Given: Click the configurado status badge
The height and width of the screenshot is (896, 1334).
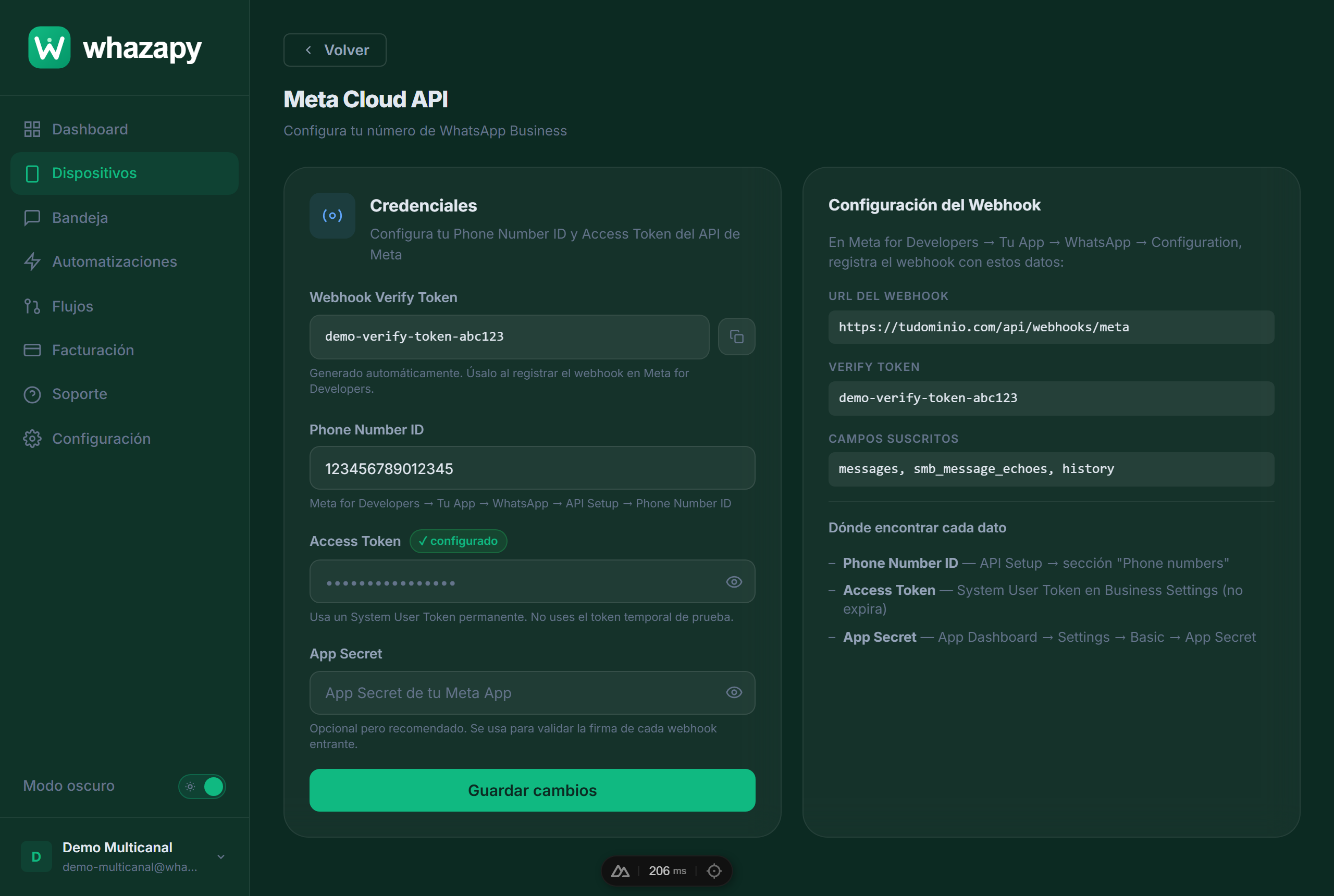Looking at the screenshot, I should coord(458,541).
